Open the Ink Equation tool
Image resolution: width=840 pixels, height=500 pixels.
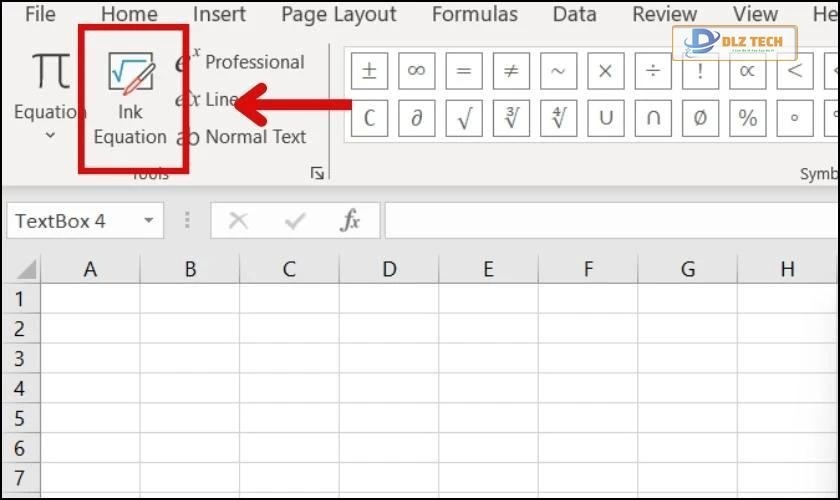(130, 98)
